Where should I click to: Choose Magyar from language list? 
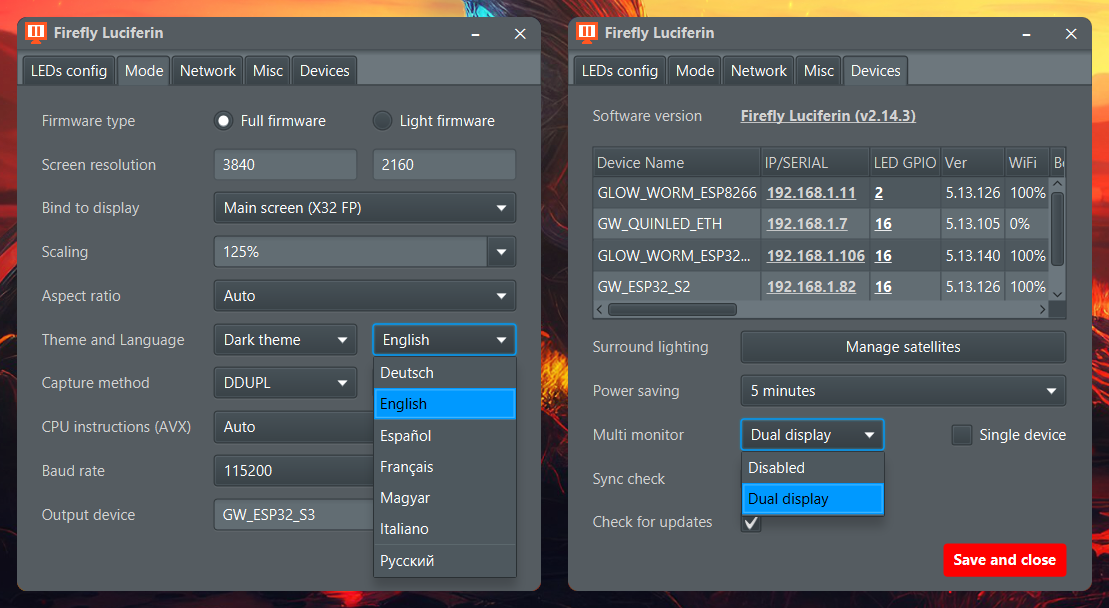[444, 498]
